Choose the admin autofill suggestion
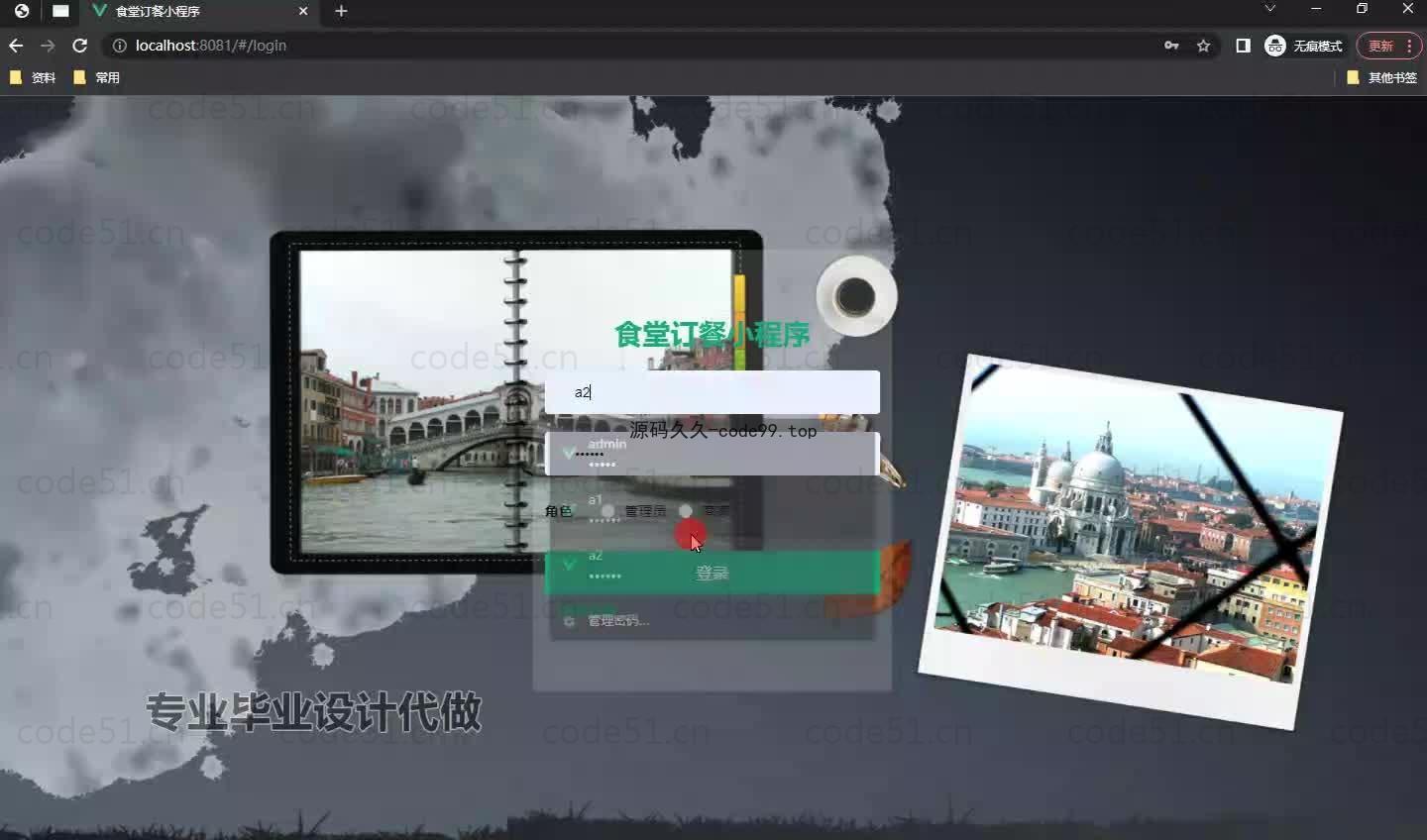Viewport: 1427px width, 840px height. point(712,454)
